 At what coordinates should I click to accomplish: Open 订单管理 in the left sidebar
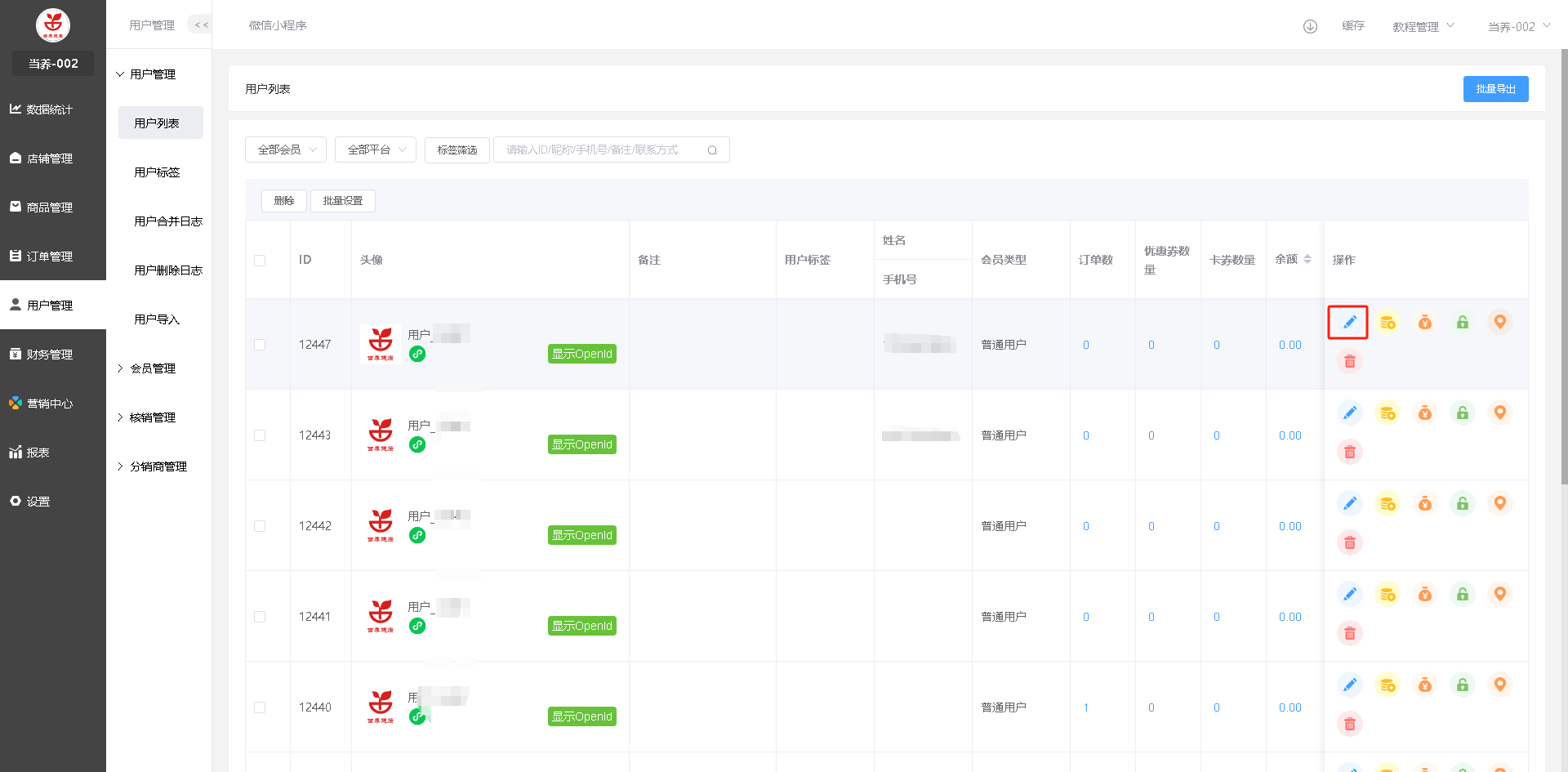[50, 257]
